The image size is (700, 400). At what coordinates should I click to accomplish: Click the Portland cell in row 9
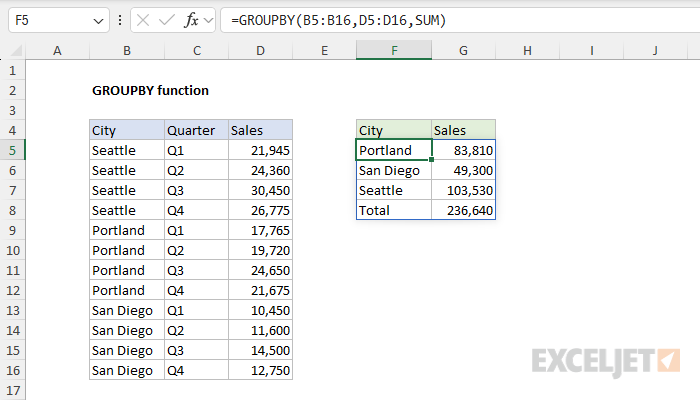pyautogui.click(x=127, y=230)
